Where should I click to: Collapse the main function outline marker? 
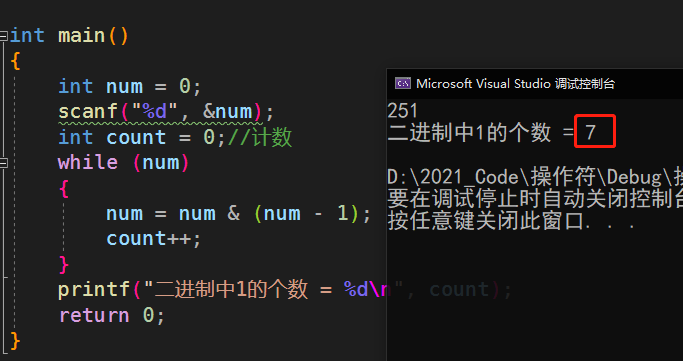(x=3, y=36)
